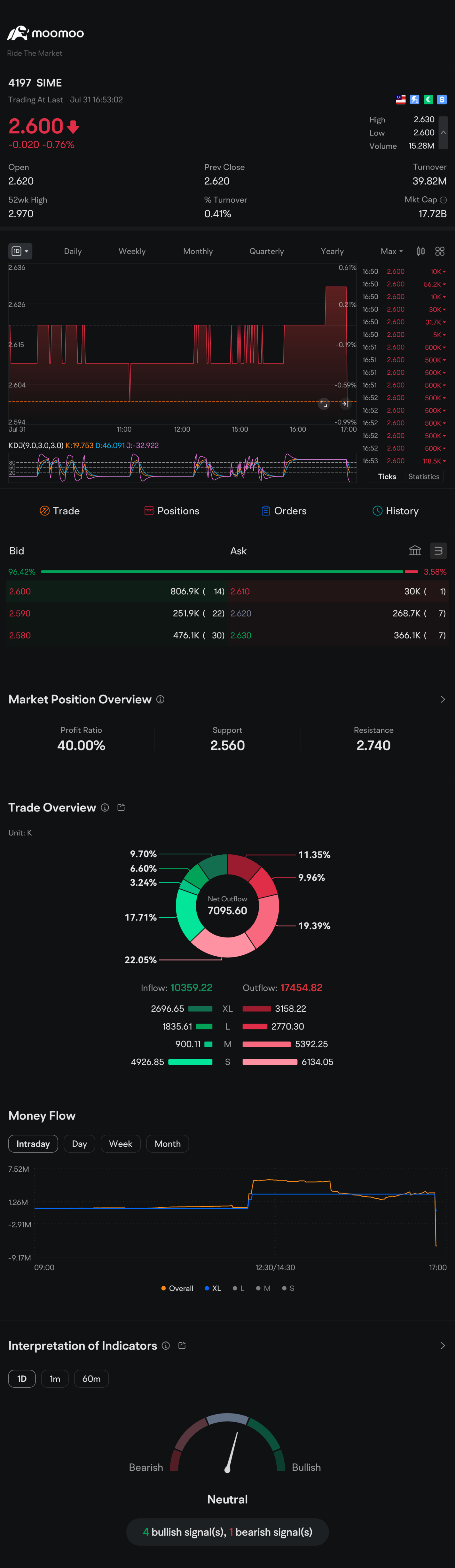Switch chart to Quarterly
Viewport: 455px width, 1568px height.
tap(266, 252)
